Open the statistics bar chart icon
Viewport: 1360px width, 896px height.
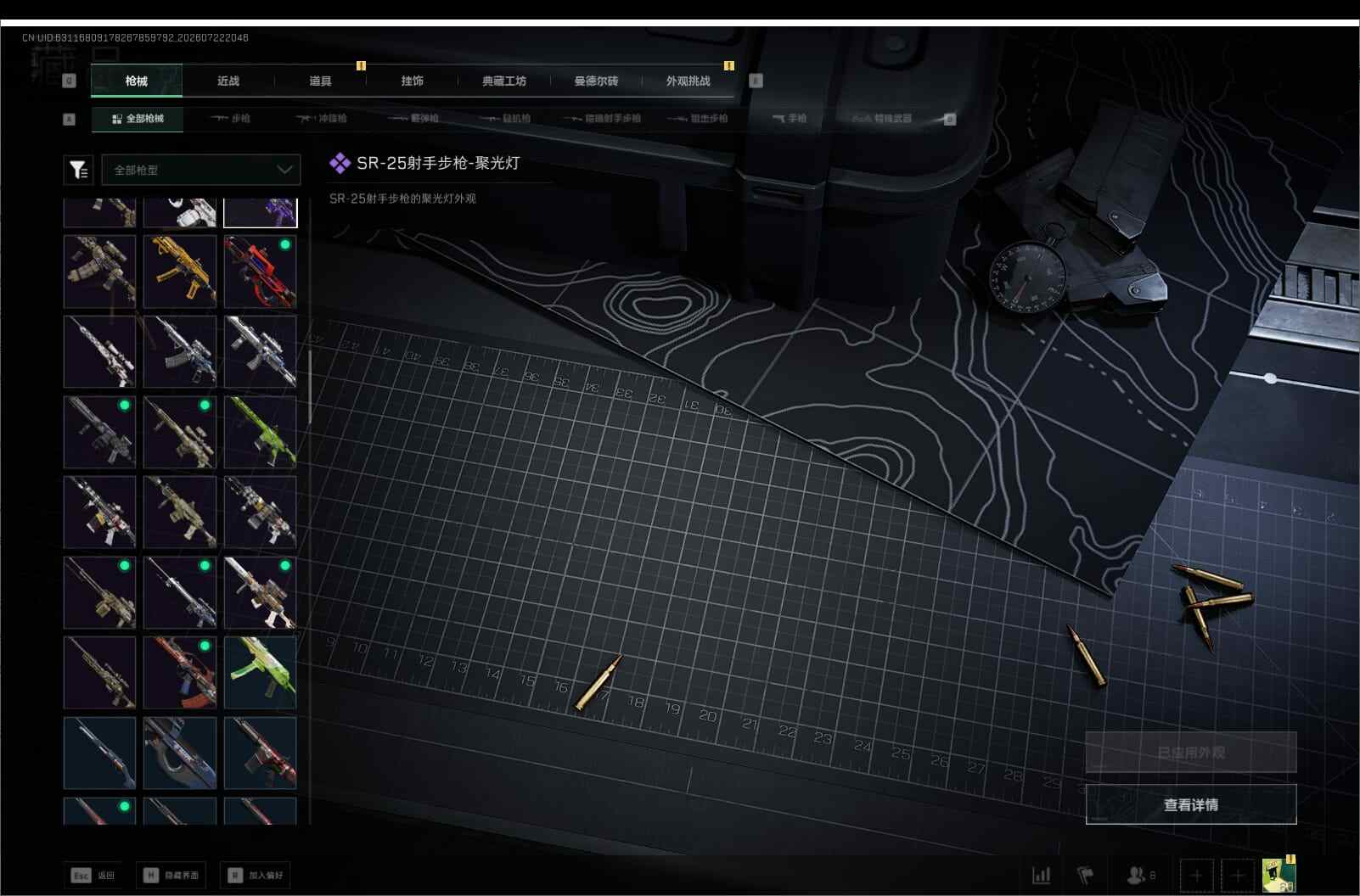[x=1041, y=875]
